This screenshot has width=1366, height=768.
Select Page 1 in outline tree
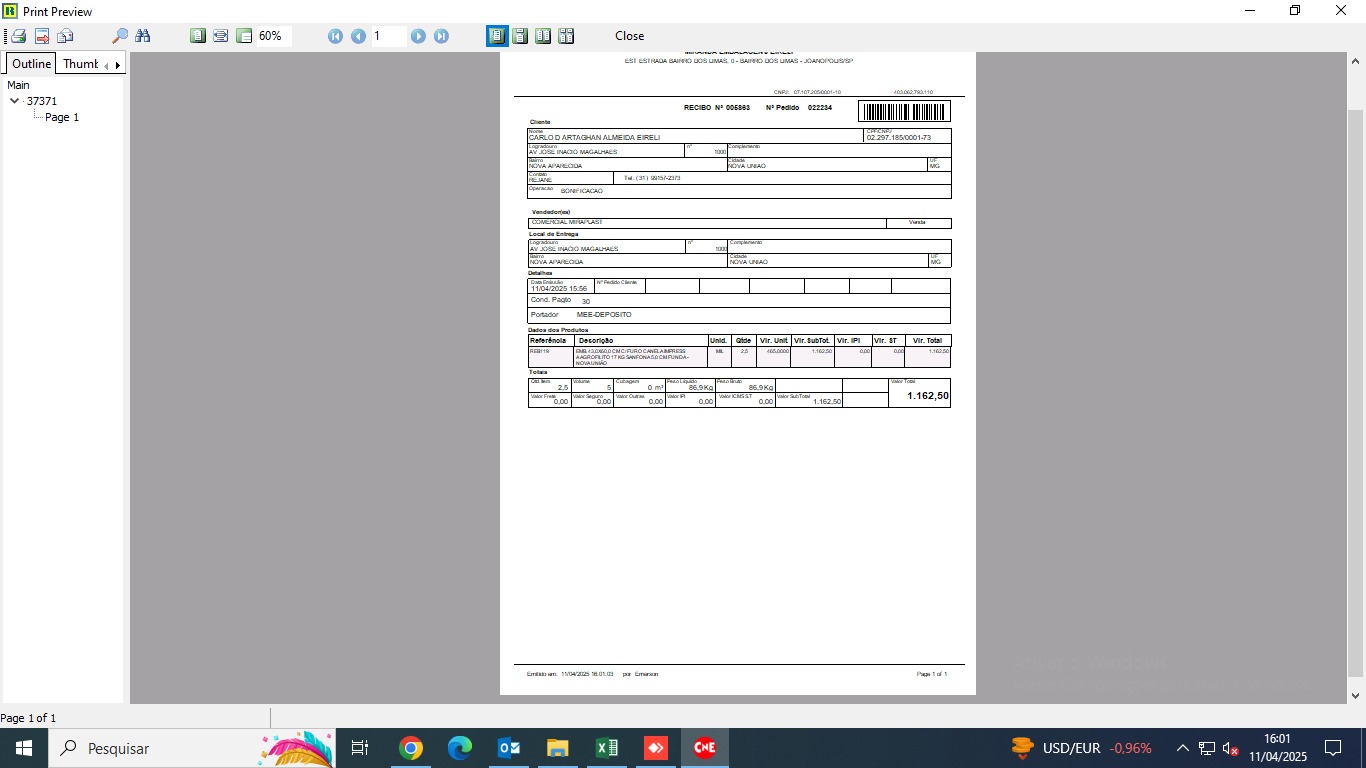pyautogui.click(x=61, y=117)
